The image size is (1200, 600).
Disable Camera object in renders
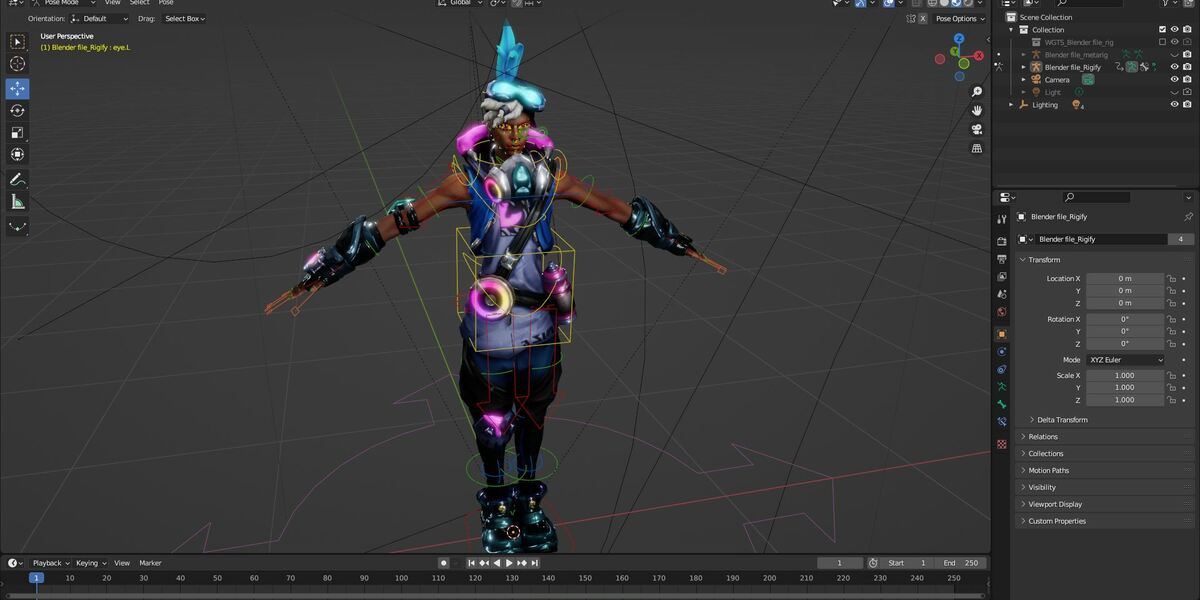point(1187,80)
